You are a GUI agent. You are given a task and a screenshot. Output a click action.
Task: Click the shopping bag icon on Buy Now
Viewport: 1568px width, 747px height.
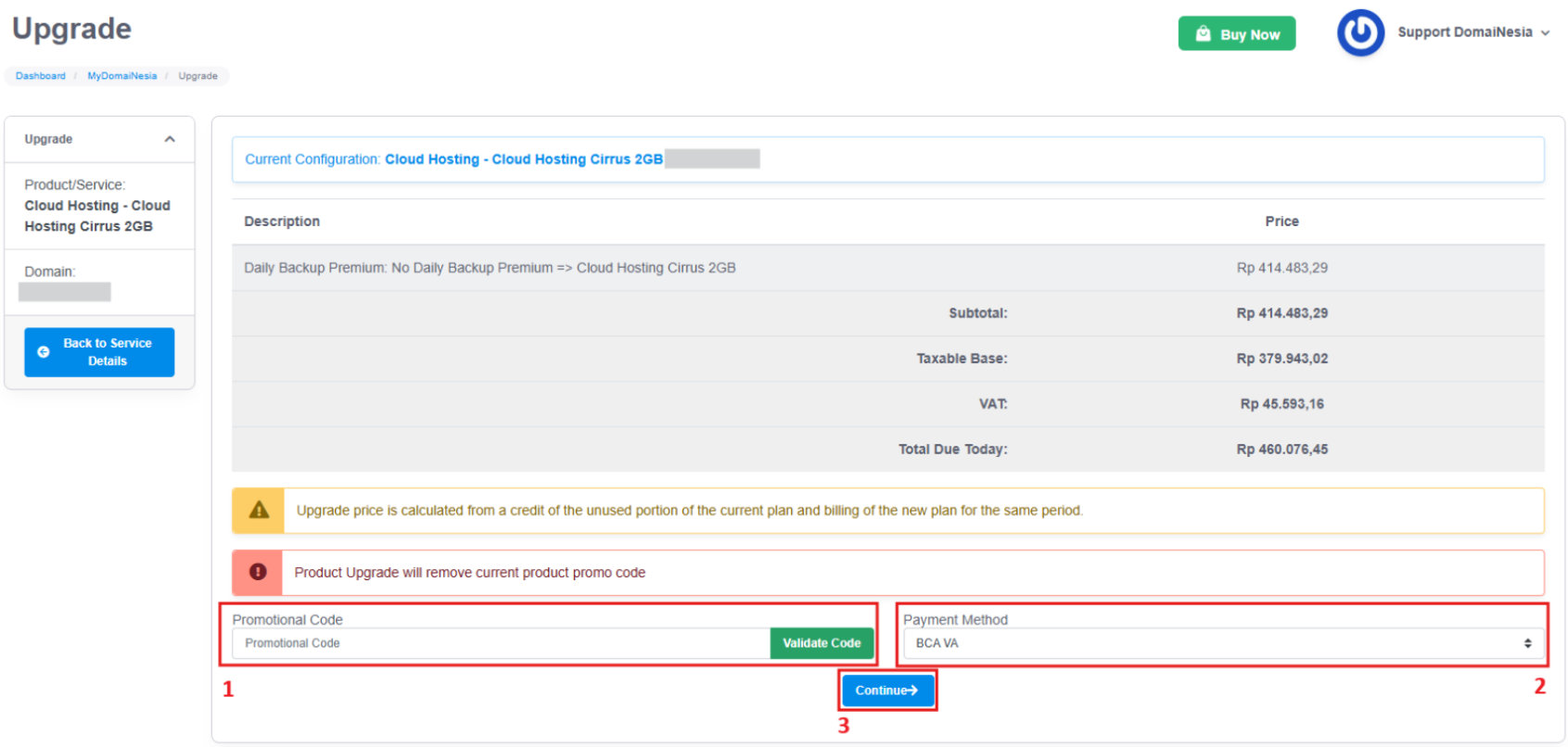(1203, 34)
